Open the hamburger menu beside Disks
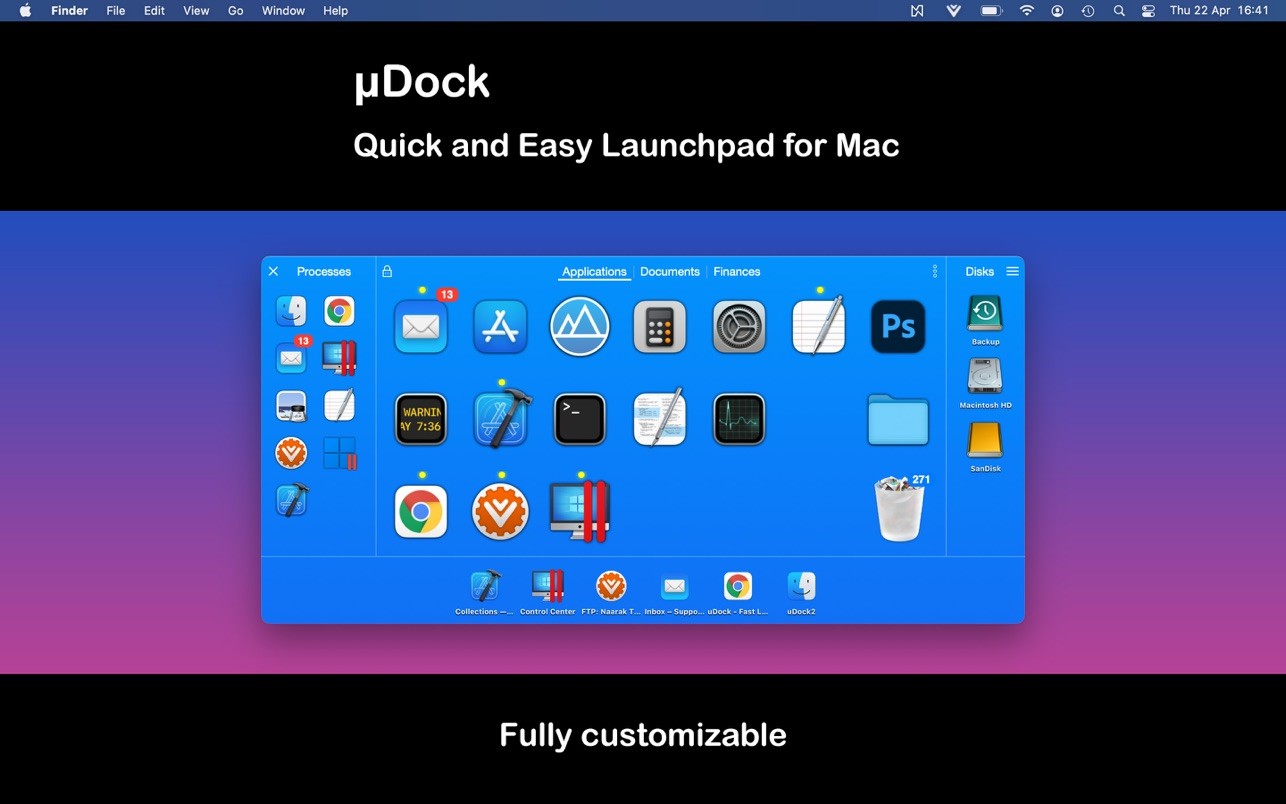The height and width of the screenshot is (804, 1286). pos(1012,271)
